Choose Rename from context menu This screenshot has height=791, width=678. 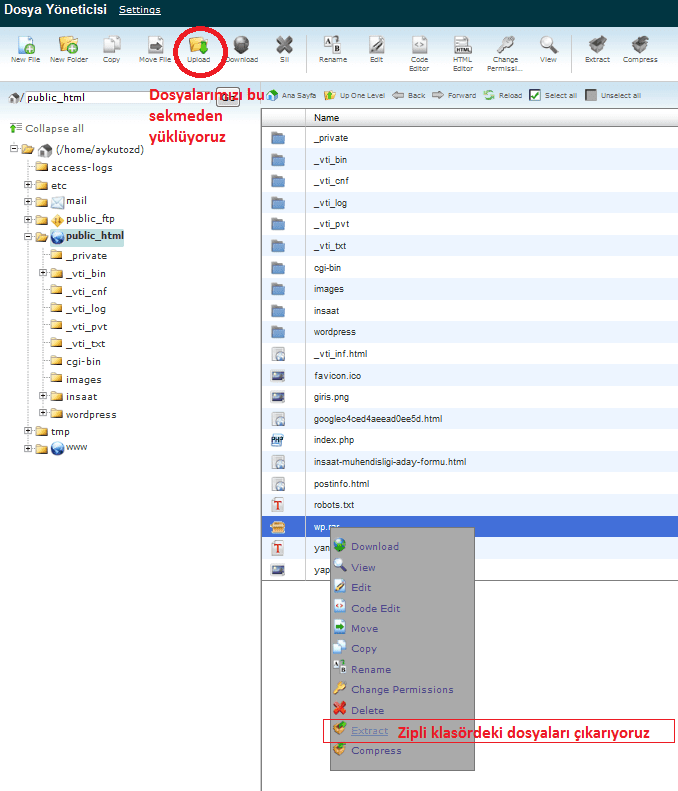pyautogui.click(x=371, y=670)
